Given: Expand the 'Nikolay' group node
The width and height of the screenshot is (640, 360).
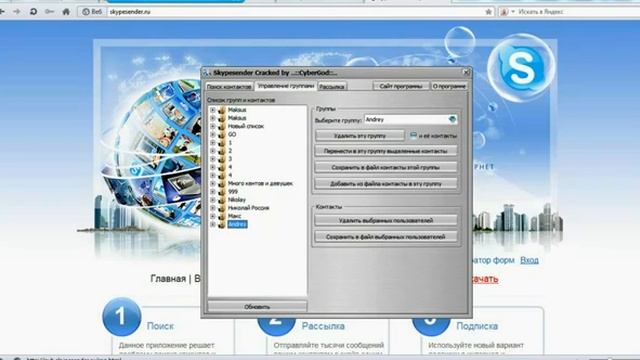Looking at the screenshot, I should pyautogui.click(x=213, y=200).
